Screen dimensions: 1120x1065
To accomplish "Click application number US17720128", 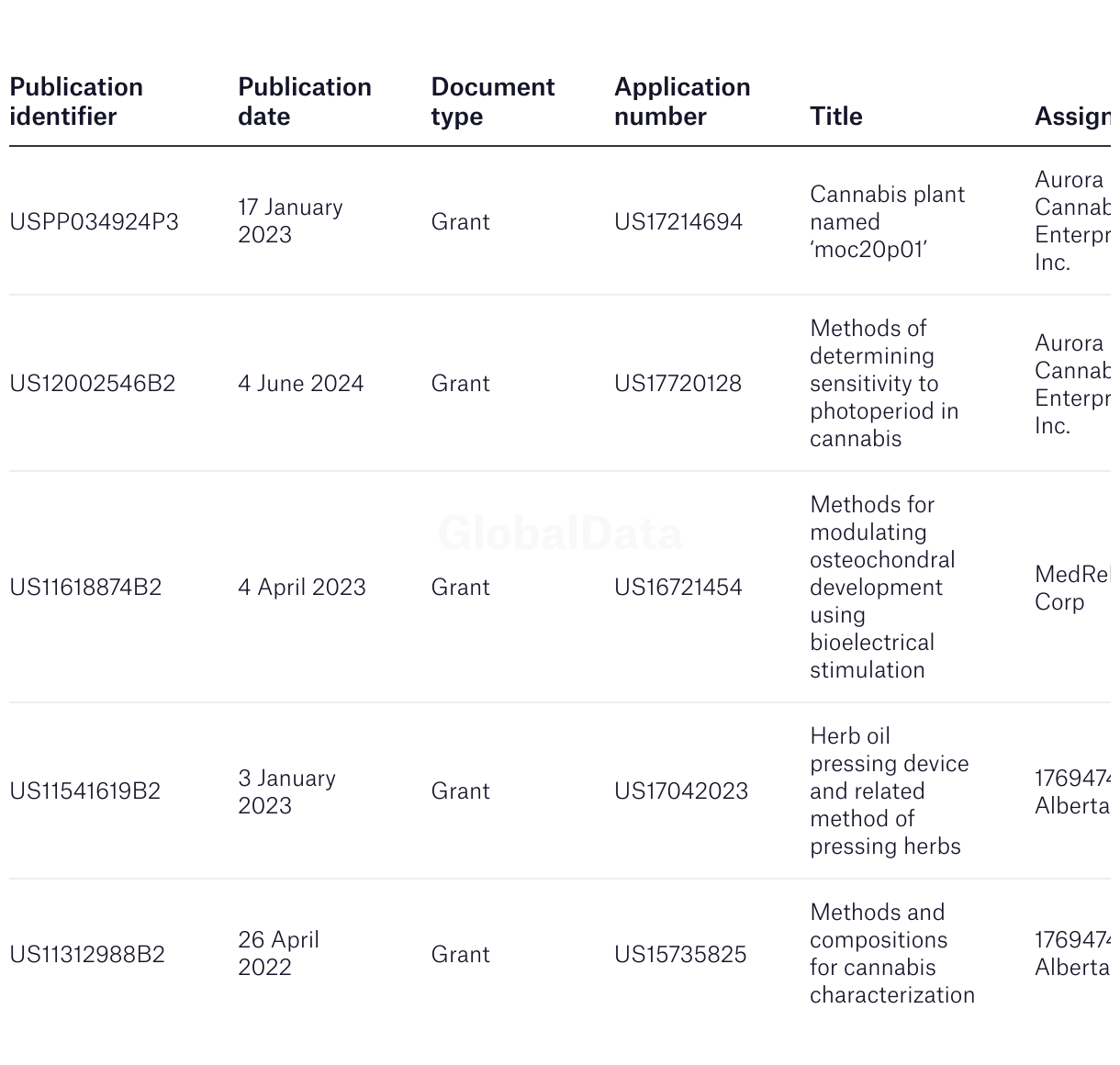I will coord(678,384).
